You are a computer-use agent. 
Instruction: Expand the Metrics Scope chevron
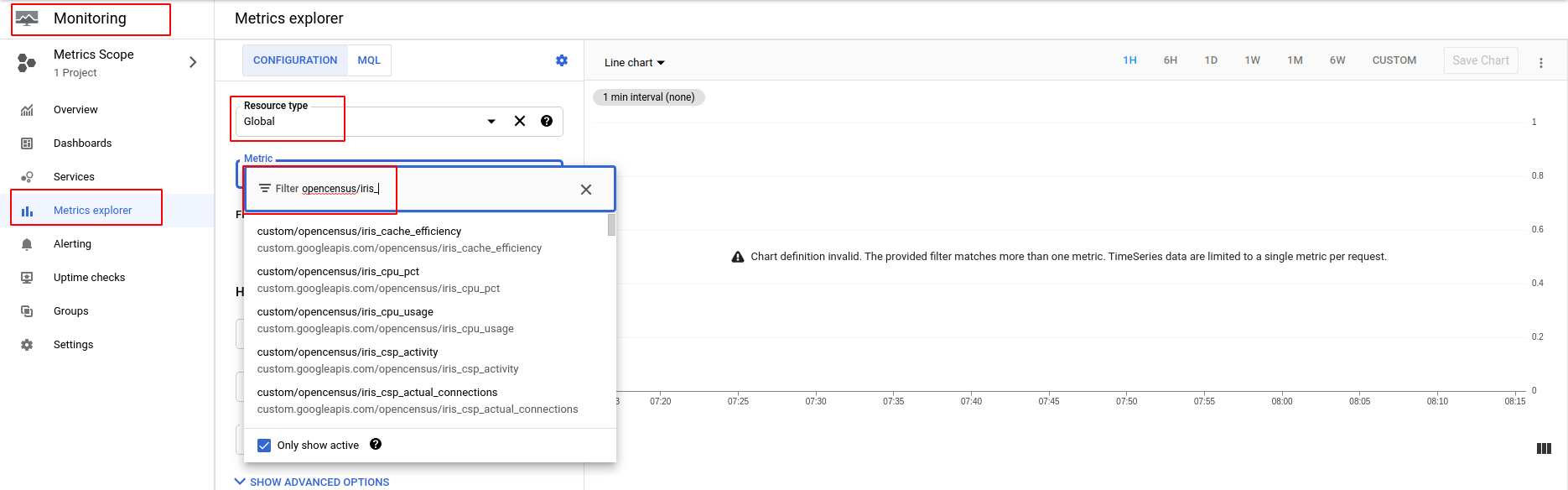click(x=193, y=62)
